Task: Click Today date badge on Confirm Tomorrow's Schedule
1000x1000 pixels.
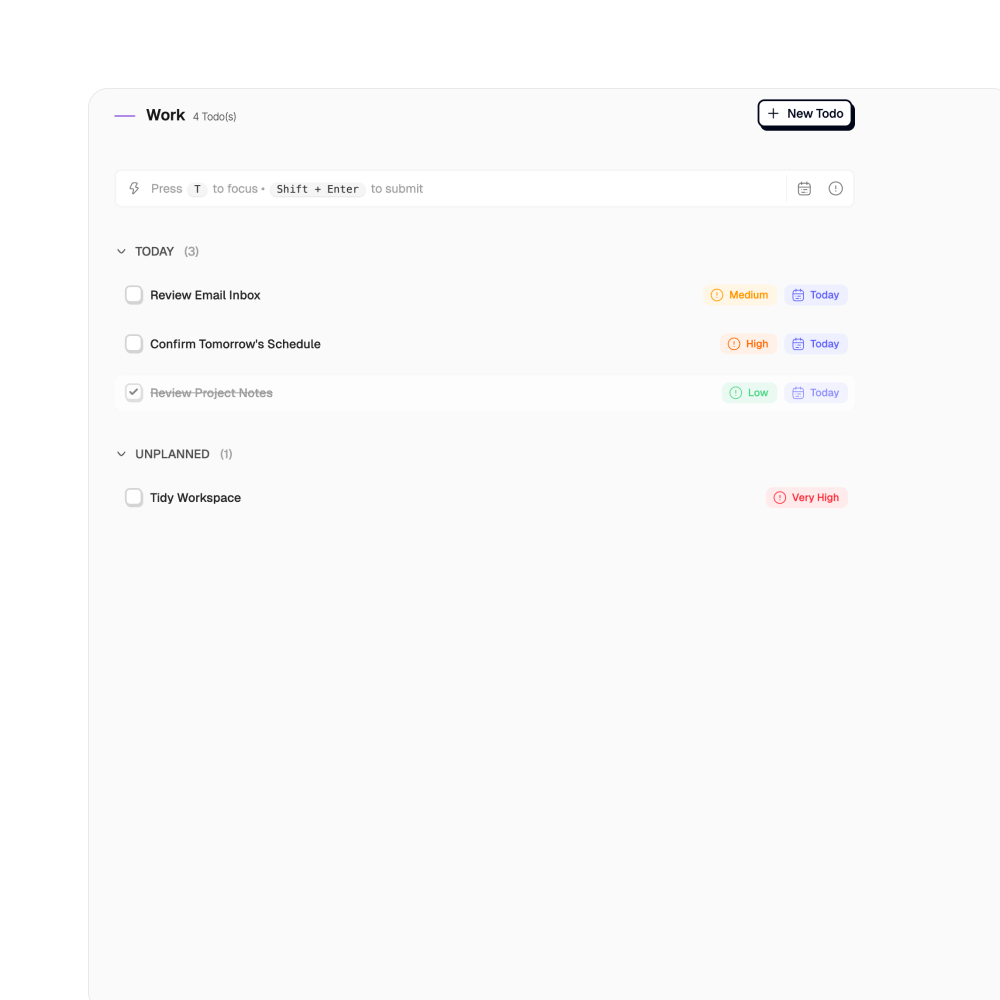Action: coord(816,344)
